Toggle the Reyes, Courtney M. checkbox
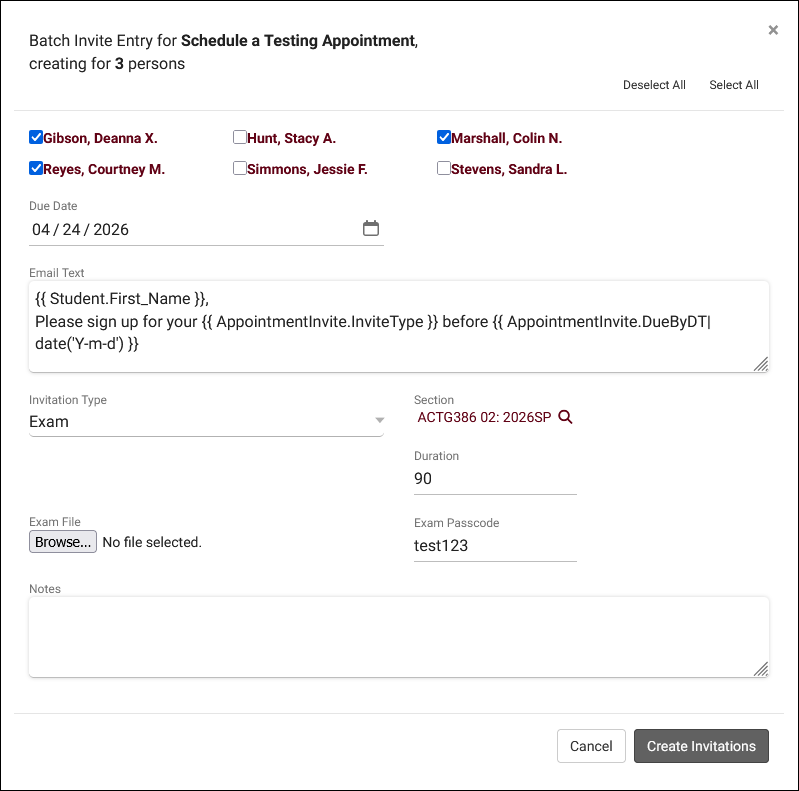Screen dimensions: 799x791 [36, 169]
